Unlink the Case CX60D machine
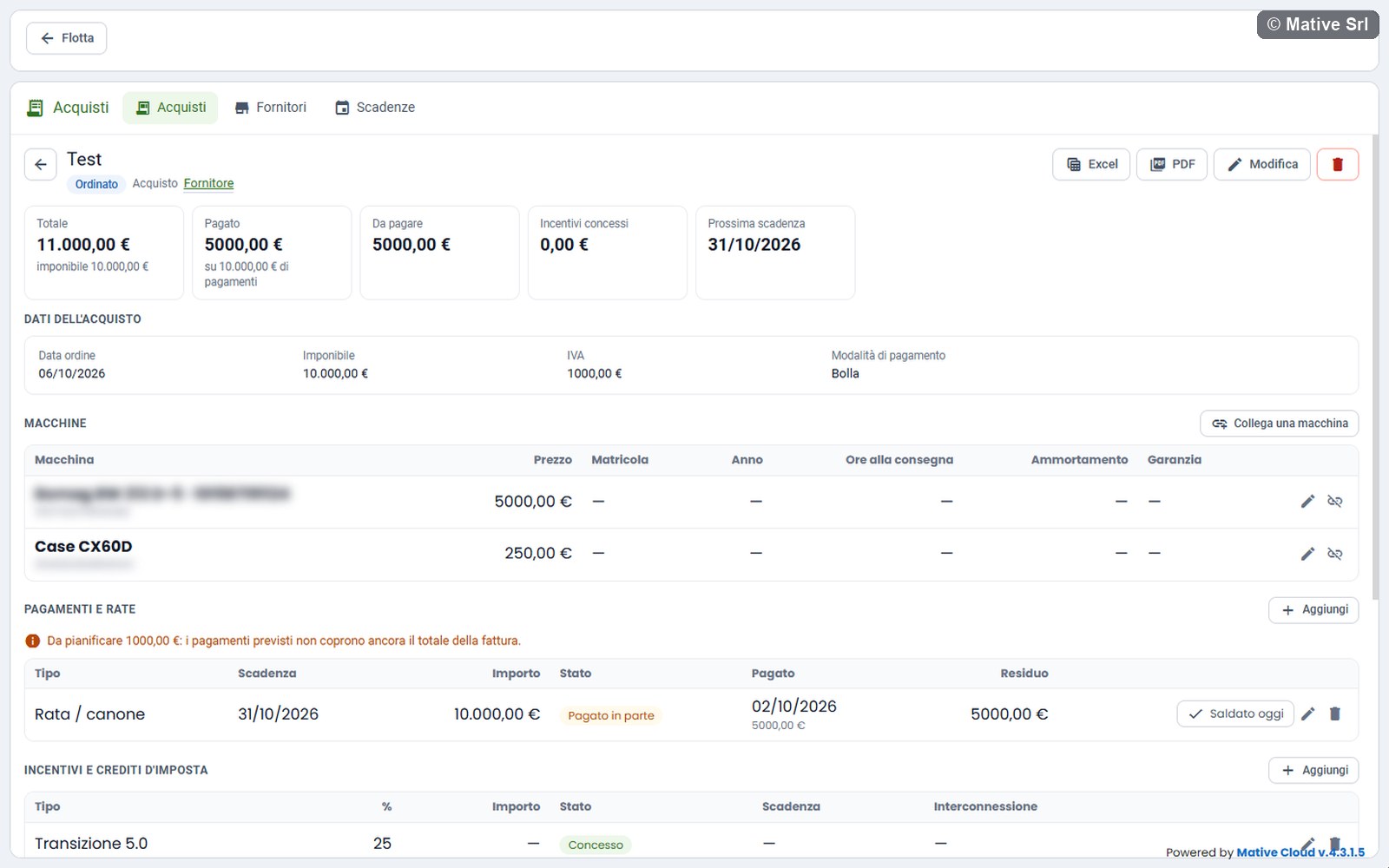 pos(1335,553)
